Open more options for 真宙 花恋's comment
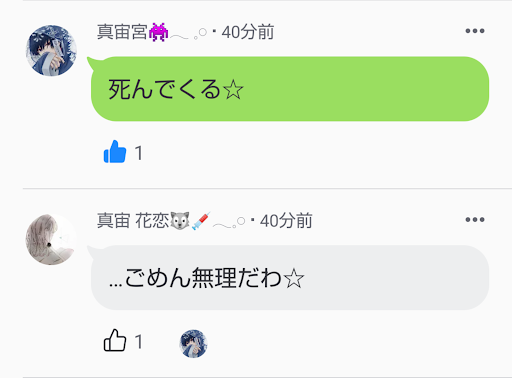This screenshot has height=378, width=512. 475,220
